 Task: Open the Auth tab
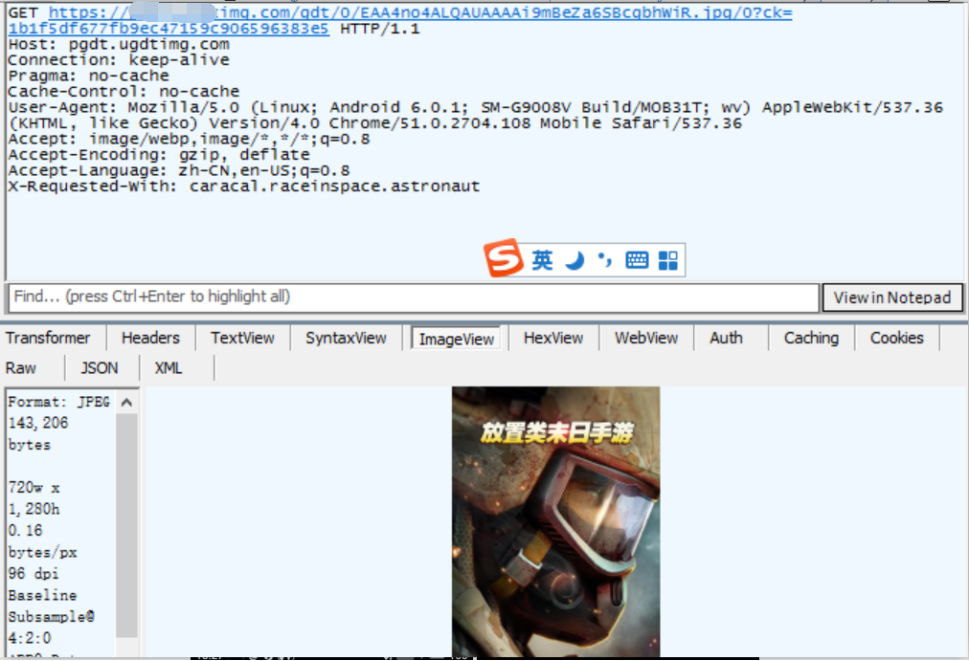[726, 338]
